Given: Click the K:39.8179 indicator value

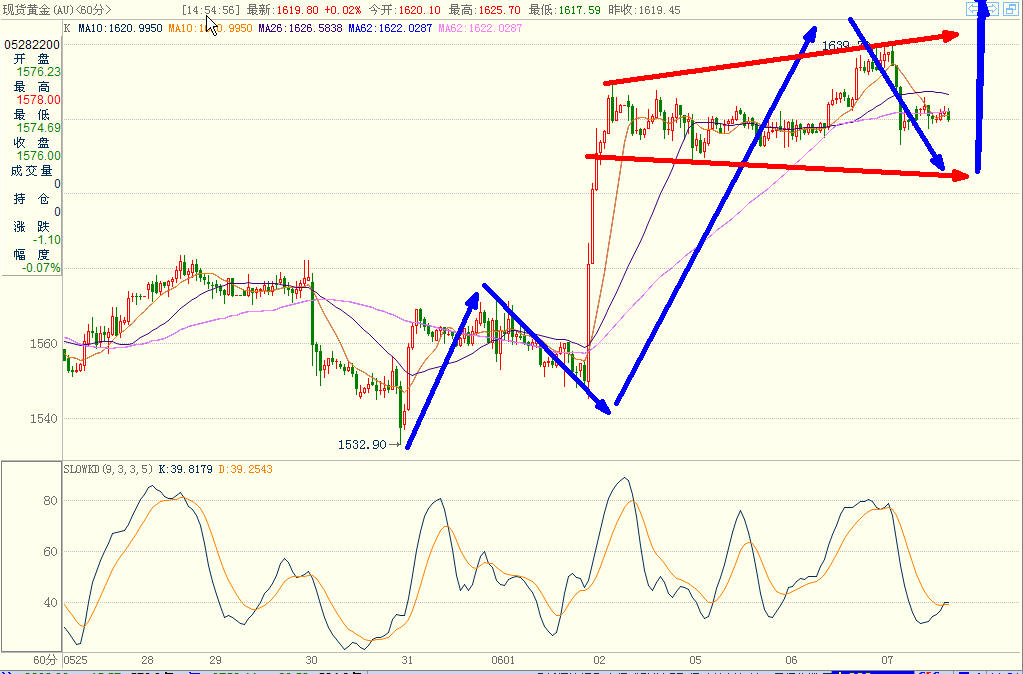Looking at the screenshot, I should click(185, 469).
